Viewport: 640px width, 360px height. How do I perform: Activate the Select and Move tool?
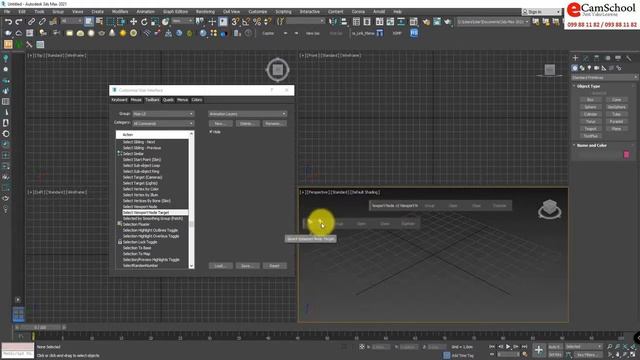(133, 22)
